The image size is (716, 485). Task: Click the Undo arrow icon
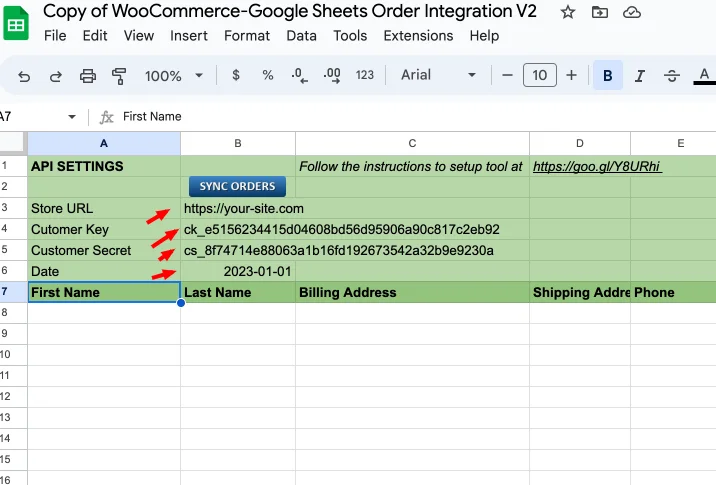(x=24, y=76)
